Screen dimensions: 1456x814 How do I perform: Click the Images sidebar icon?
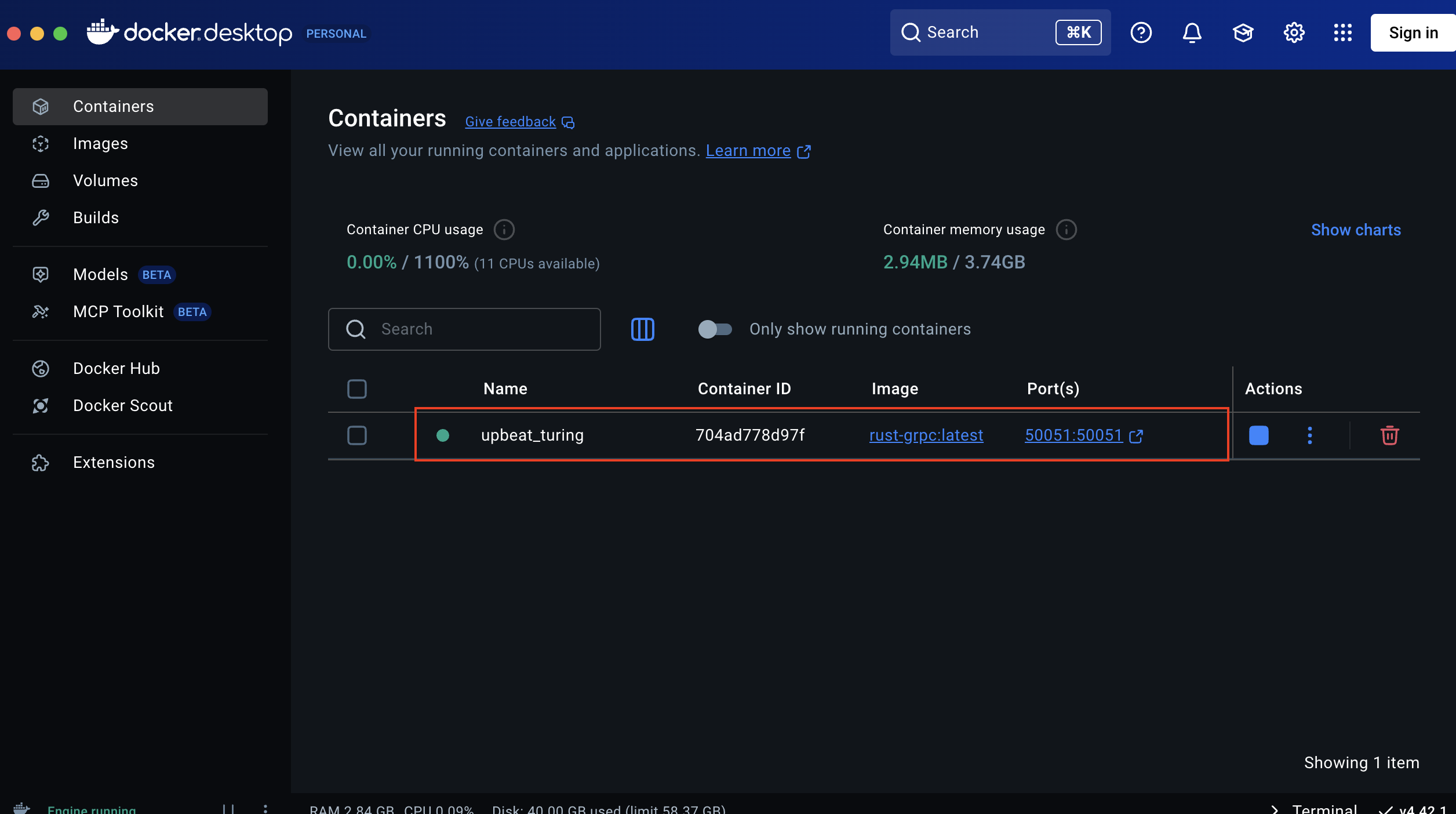point(41,144)
